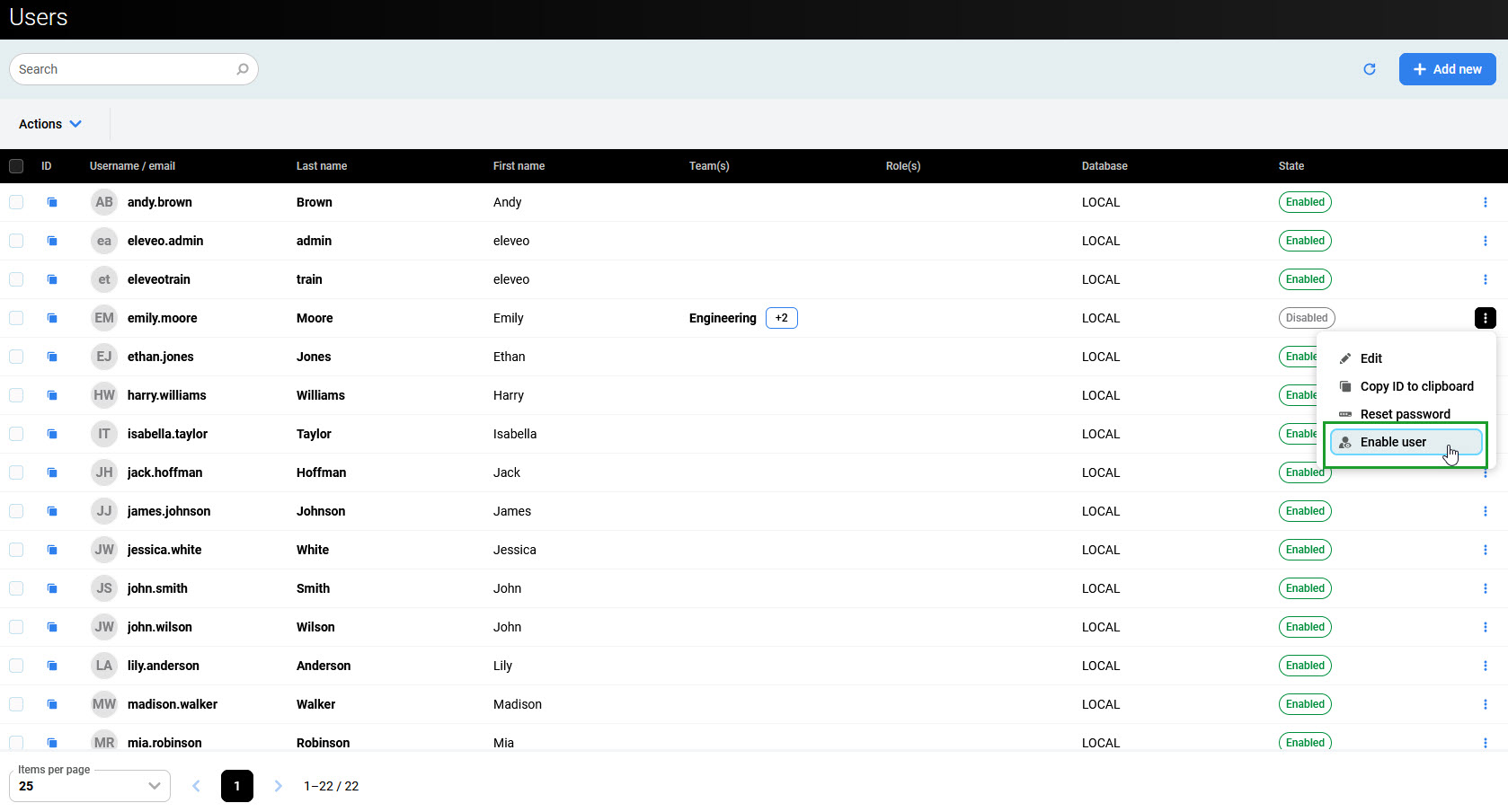The image size is (1508, 812).
Task: Open kebab menu for jessica.white row
Action: (x=1485, y=550)
